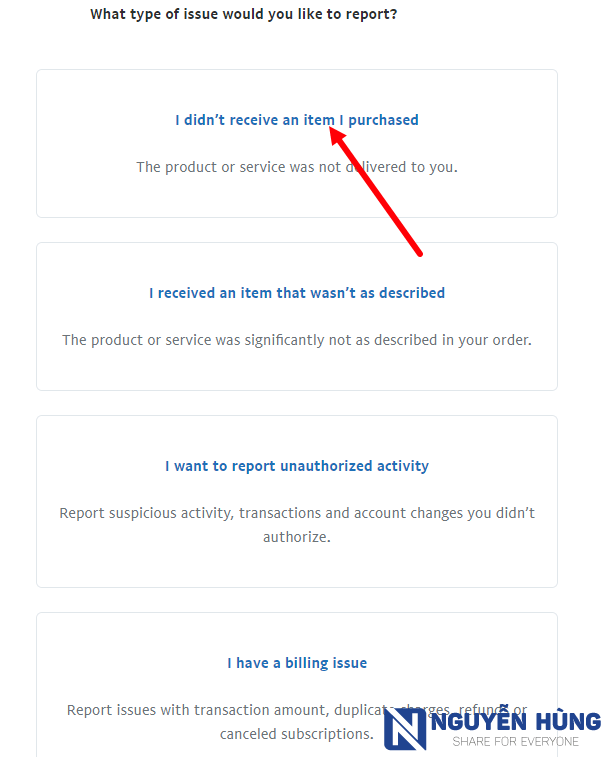Select 'I didn't receive an item I purchased'
The height and width of the screenshot is (757, 607).
(x=296, y=120)
